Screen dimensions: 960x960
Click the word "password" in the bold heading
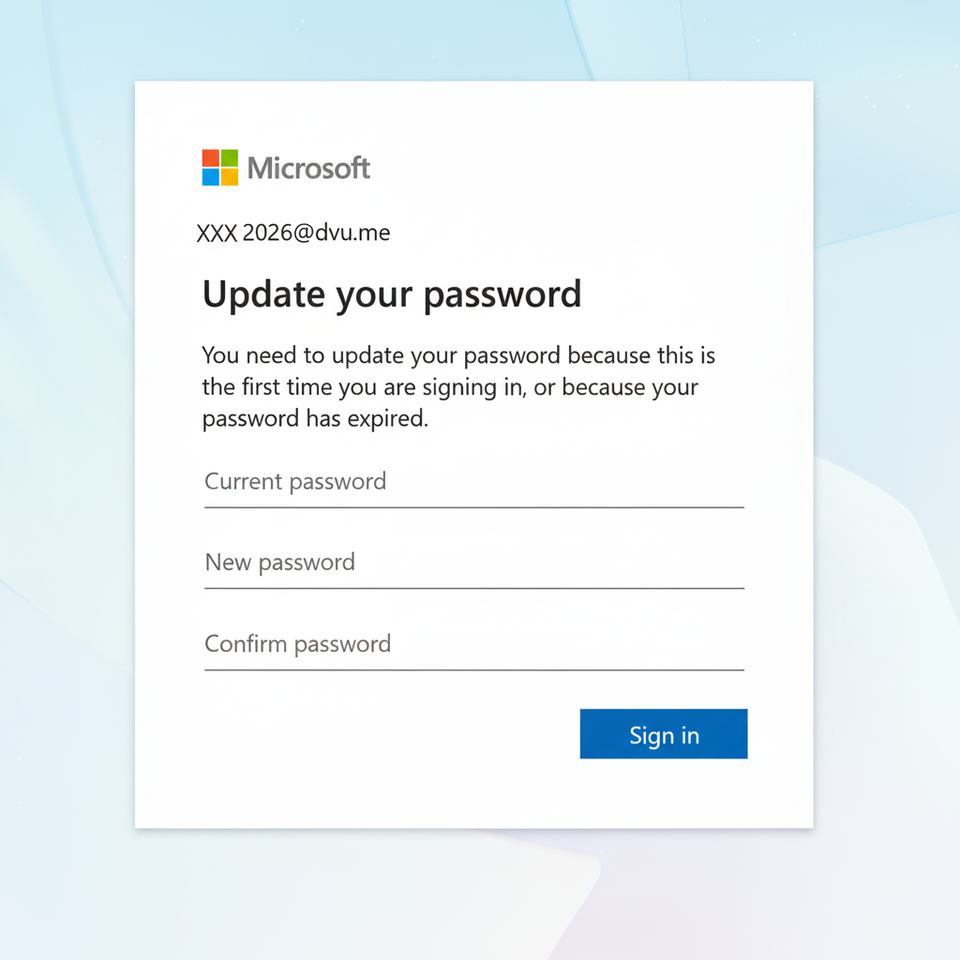tap(502, 295)
